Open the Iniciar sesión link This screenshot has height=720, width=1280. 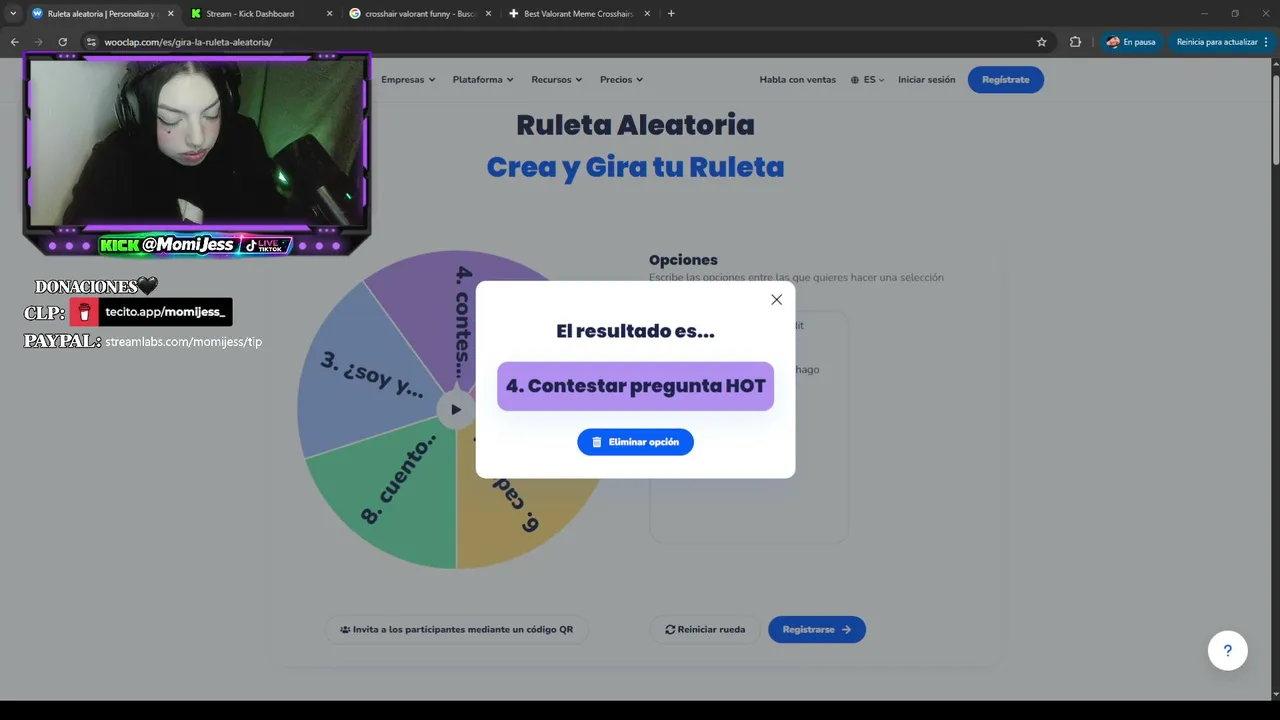coord(926,80)
